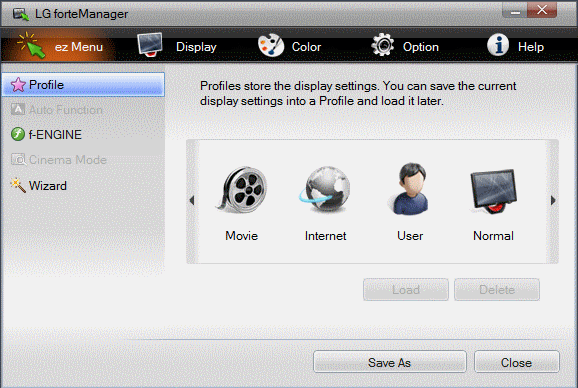Choose the Internet globe profile icon

[x=325, y=189]
